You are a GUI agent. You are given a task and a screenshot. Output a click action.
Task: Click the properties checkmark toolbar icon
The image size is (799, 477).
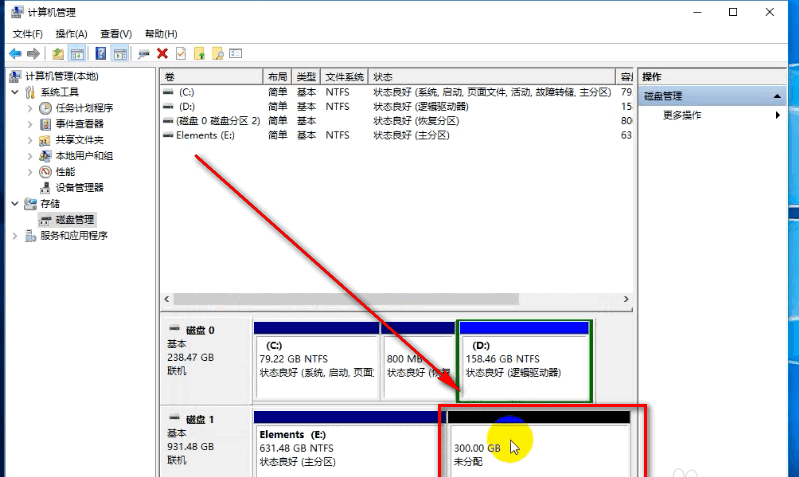point(181,53)
